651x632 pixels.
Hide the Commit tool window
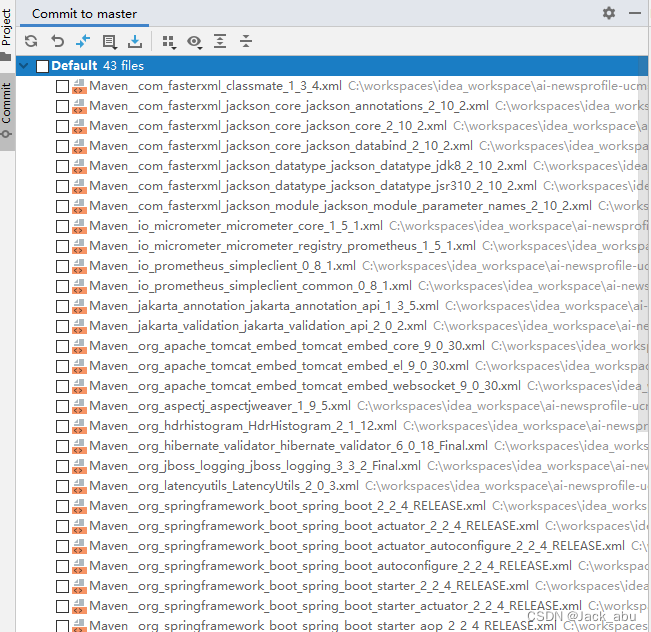point(635,13)
